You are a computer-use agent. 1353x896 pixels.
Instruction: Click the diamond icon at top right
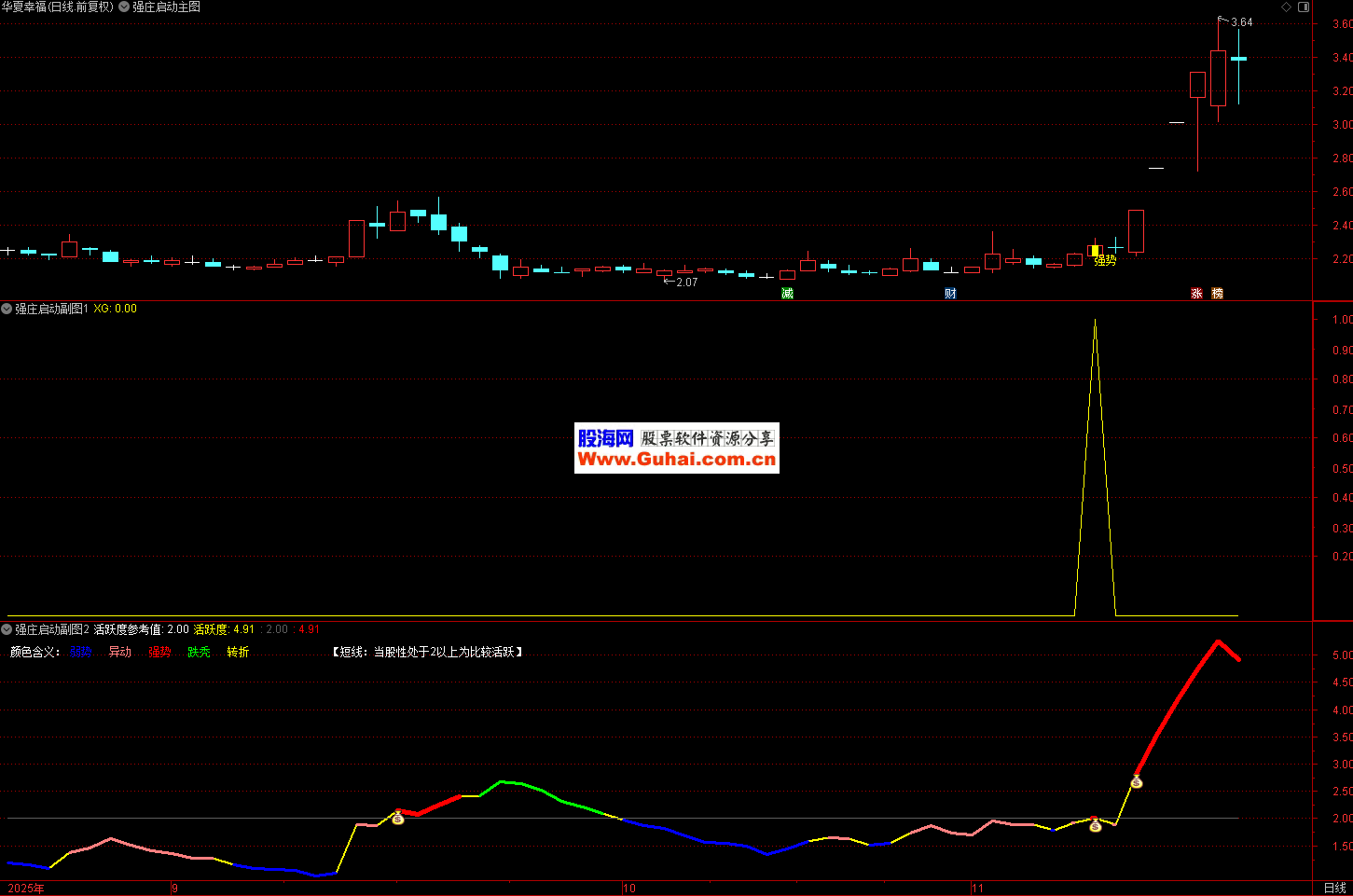coord(1286,7)
